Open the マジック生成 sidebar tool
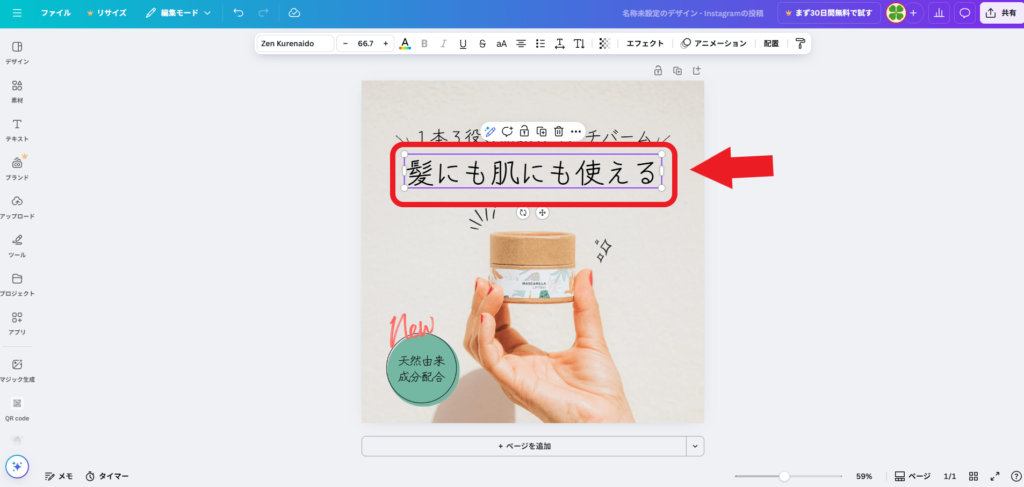This screenshot has height=487, width=1024. coord(17,369)
